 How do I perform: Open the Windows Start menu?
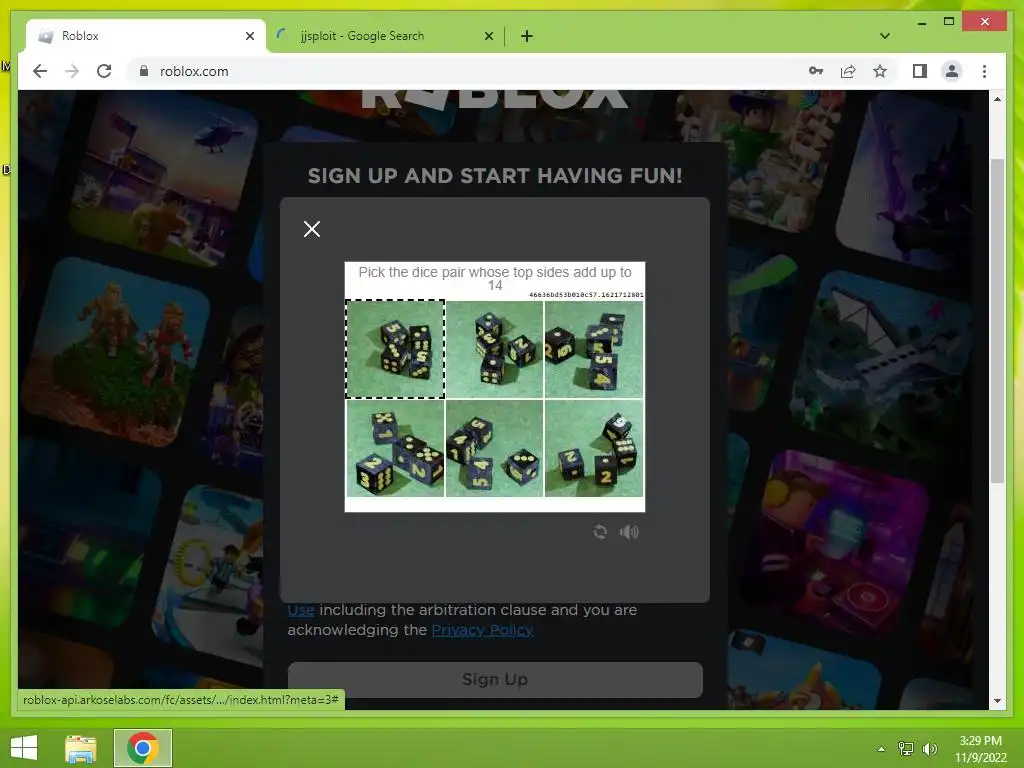(x=24, y=748)
